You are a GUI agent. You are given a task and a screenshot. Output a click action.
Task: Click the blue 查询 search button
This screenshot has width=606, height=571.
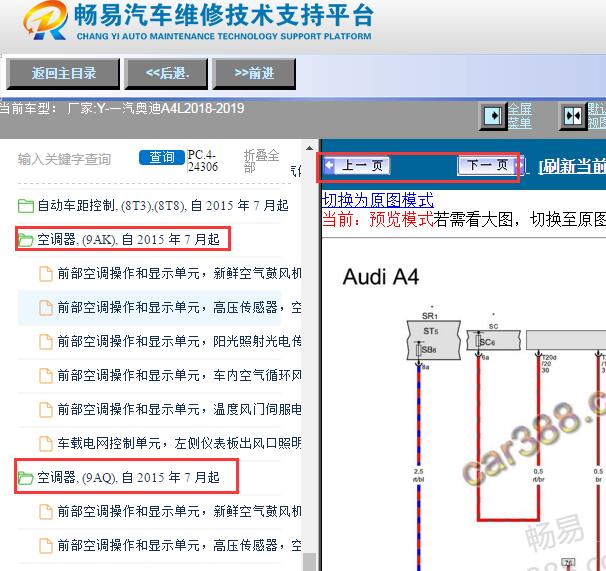coord(162,157)
